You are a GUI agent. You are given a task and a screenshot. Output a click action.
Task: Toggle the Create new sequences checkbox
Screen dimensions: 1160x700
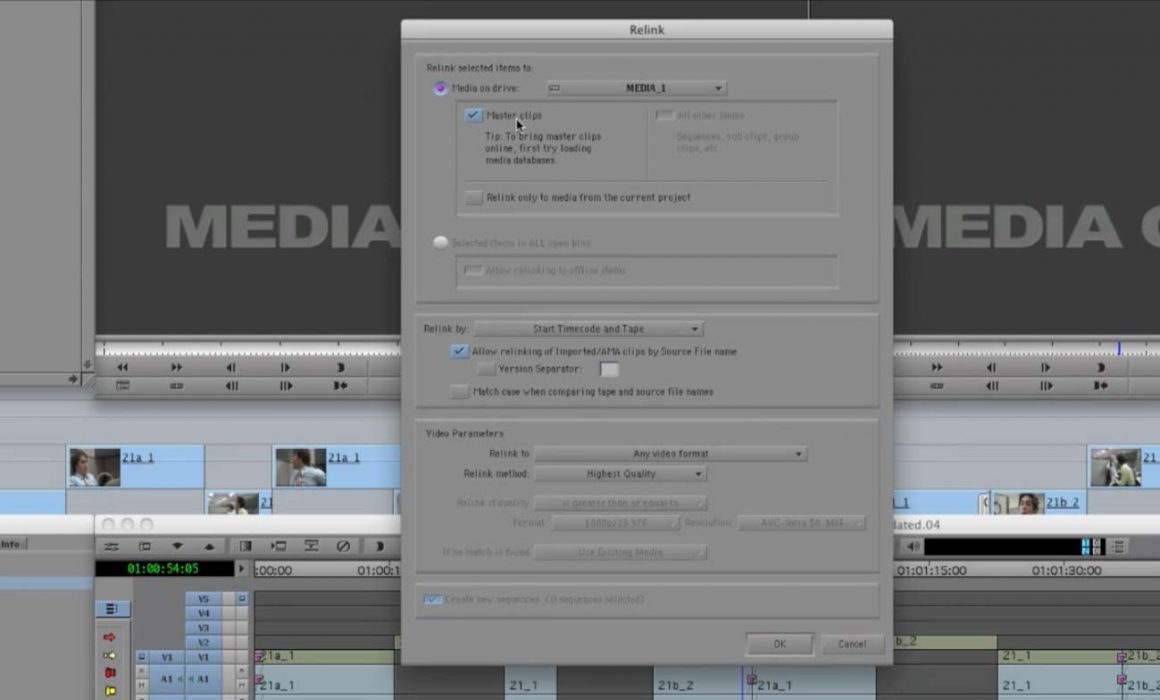pos(433,599)
